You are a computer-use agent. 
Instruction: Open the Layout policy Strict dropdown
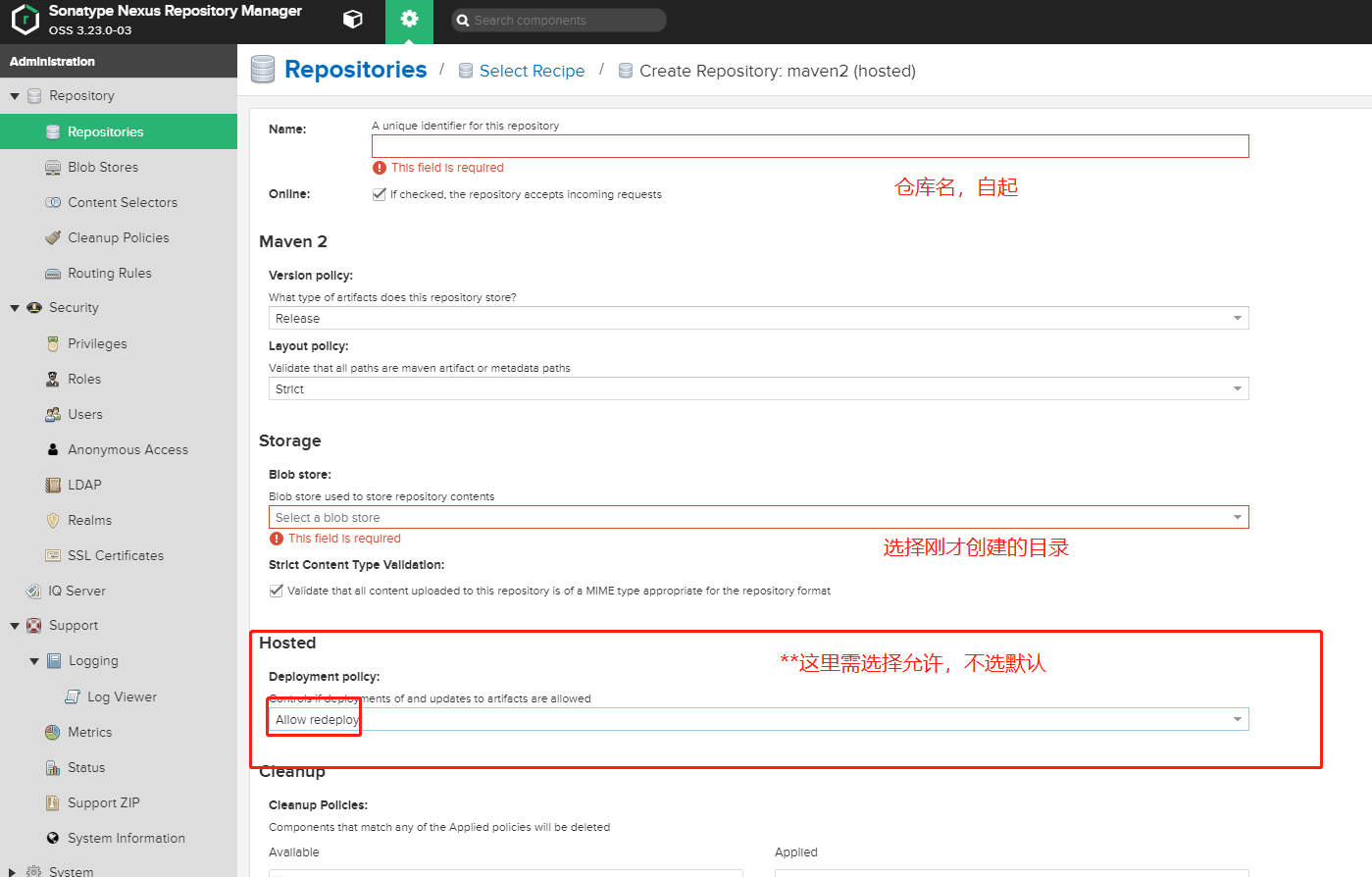point(758,388)
